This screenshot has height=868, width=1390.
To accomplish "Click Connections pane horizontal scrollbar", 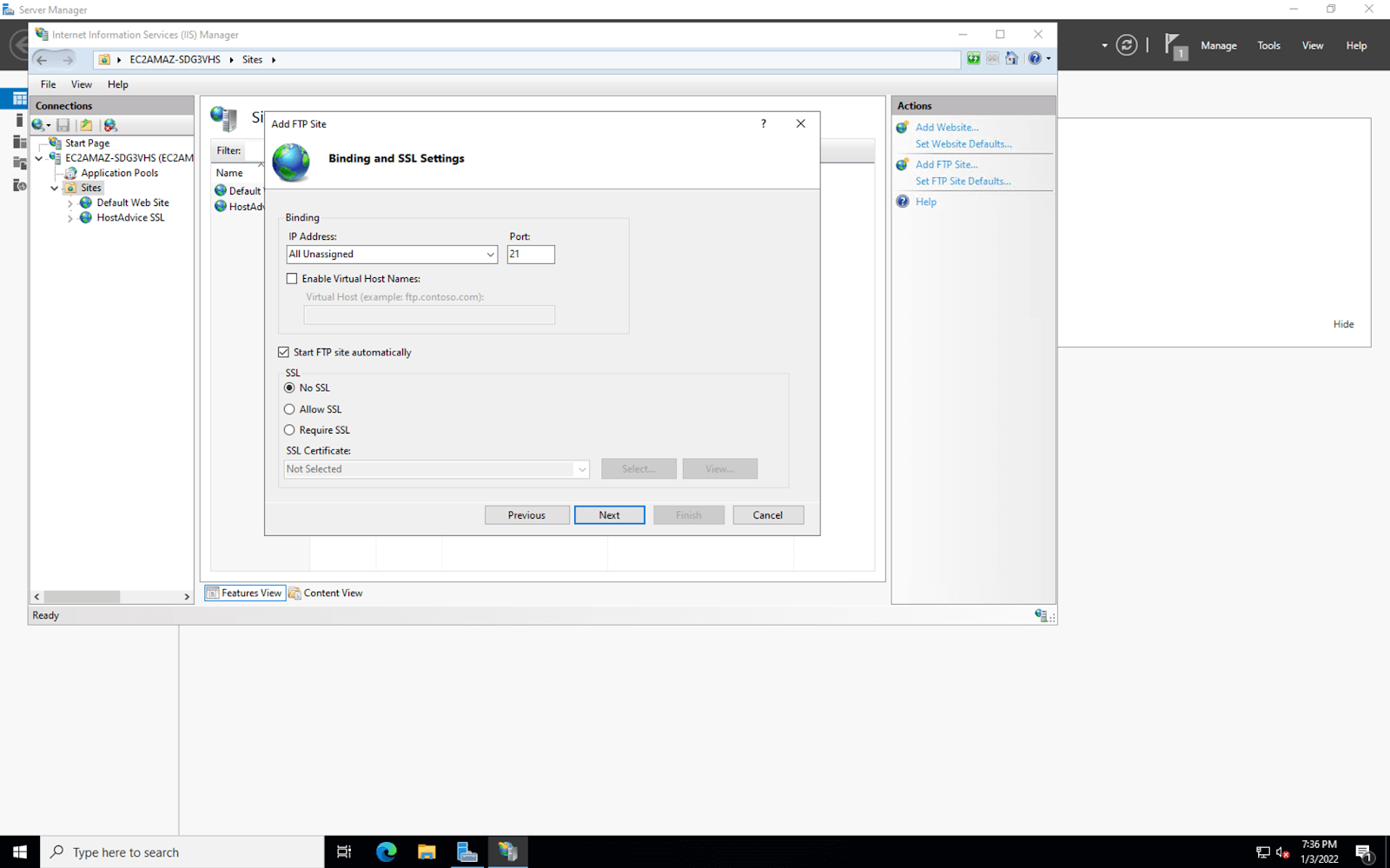I will pyautogui.click(x=111, y=597).
